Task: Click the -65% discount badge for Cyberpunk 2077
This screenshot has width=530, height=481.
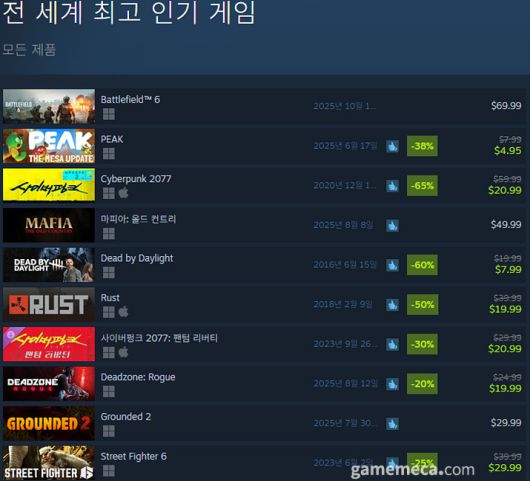Action: 422,186
